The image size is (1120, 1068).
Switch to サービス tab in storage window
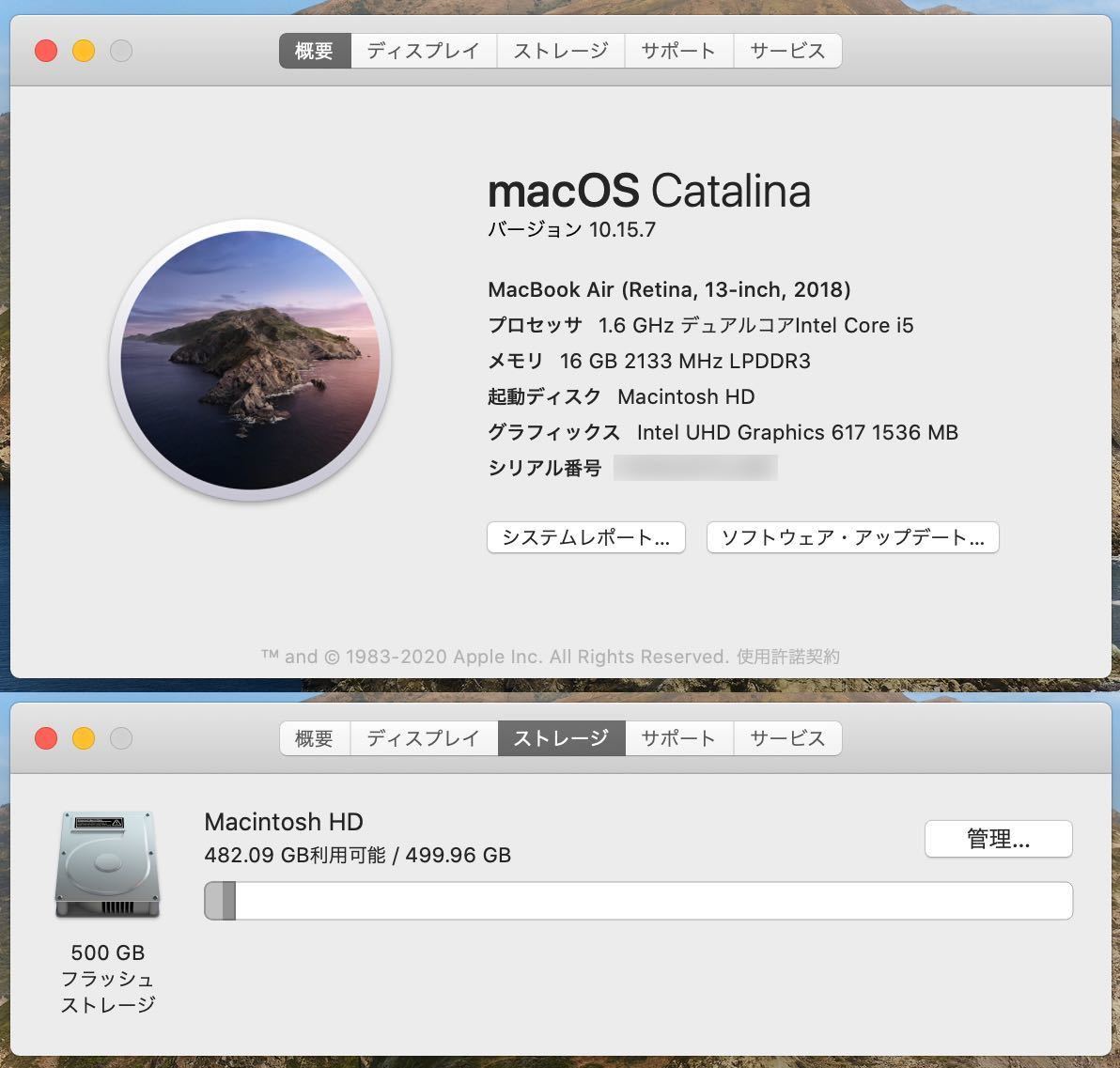click(788, 738)
